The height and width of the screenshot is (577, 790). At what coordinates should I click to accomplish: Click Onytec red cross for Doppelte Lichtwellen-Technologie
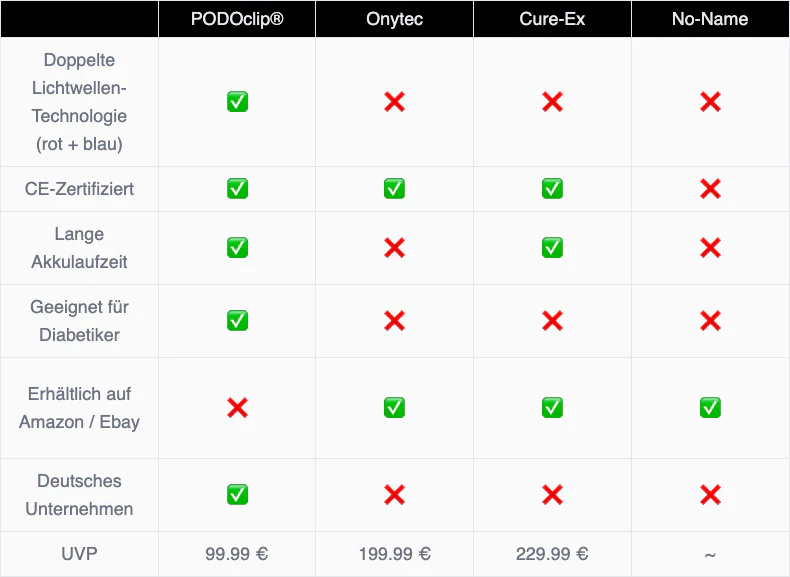pos(395,102)
